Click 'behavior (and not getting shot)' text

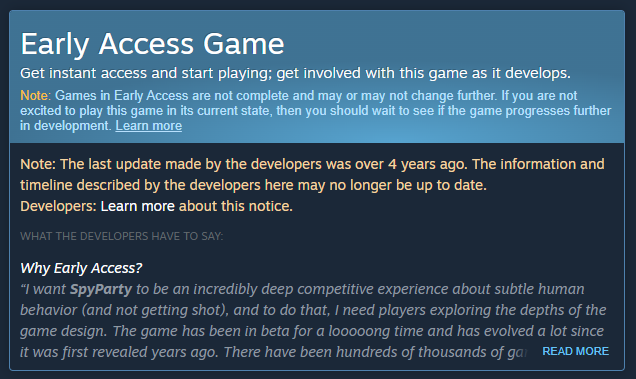[x=124, y=310]
